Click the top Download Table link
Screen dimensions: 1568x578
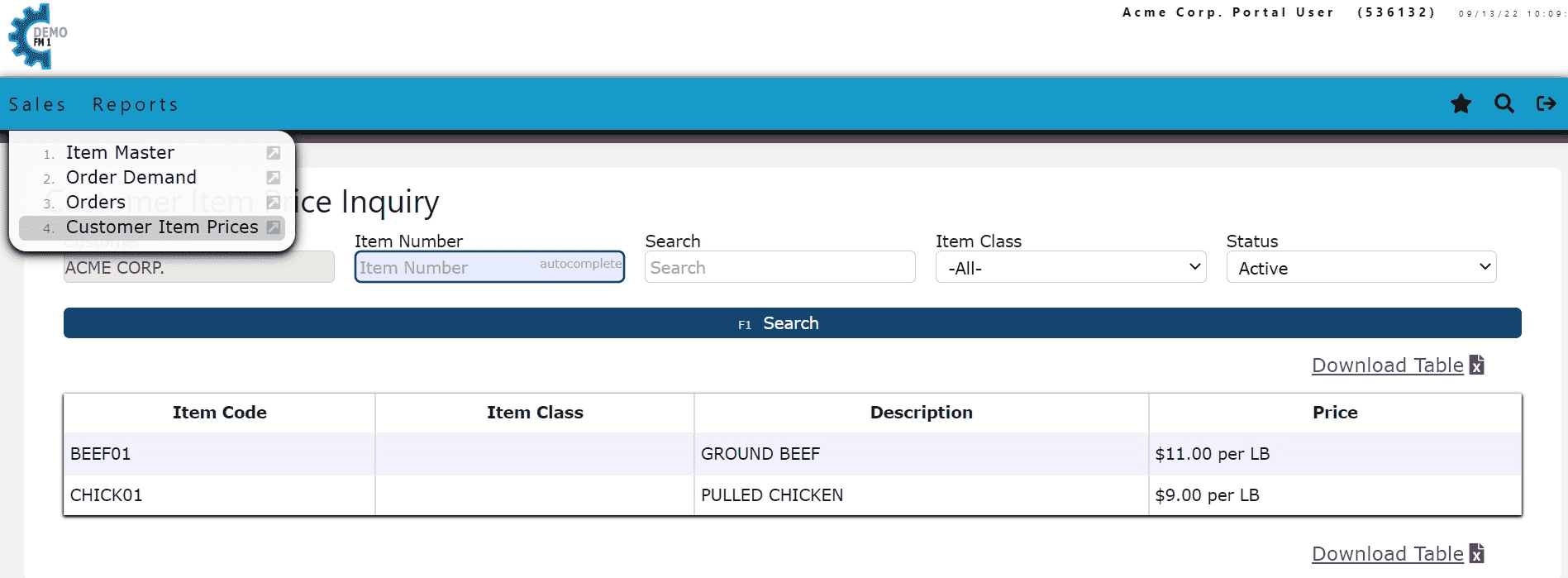1387,365
